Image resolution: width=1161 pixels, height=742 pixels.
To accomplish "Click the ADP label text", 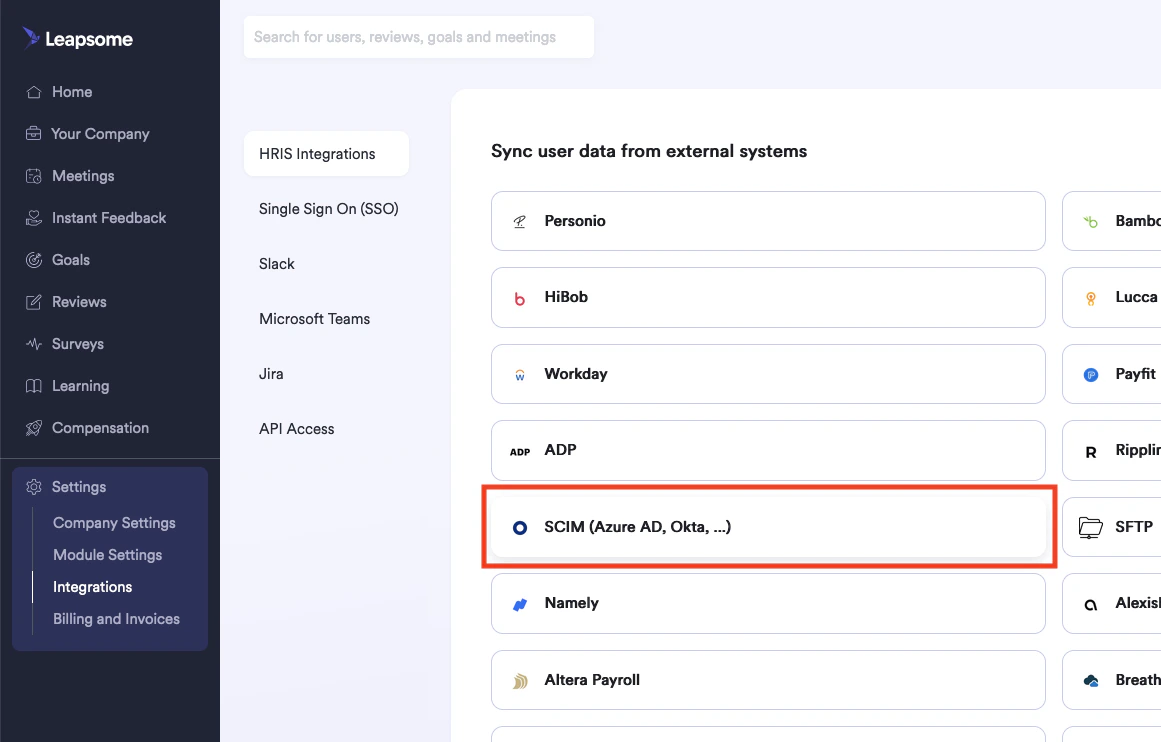I will (x=560, y=450).
